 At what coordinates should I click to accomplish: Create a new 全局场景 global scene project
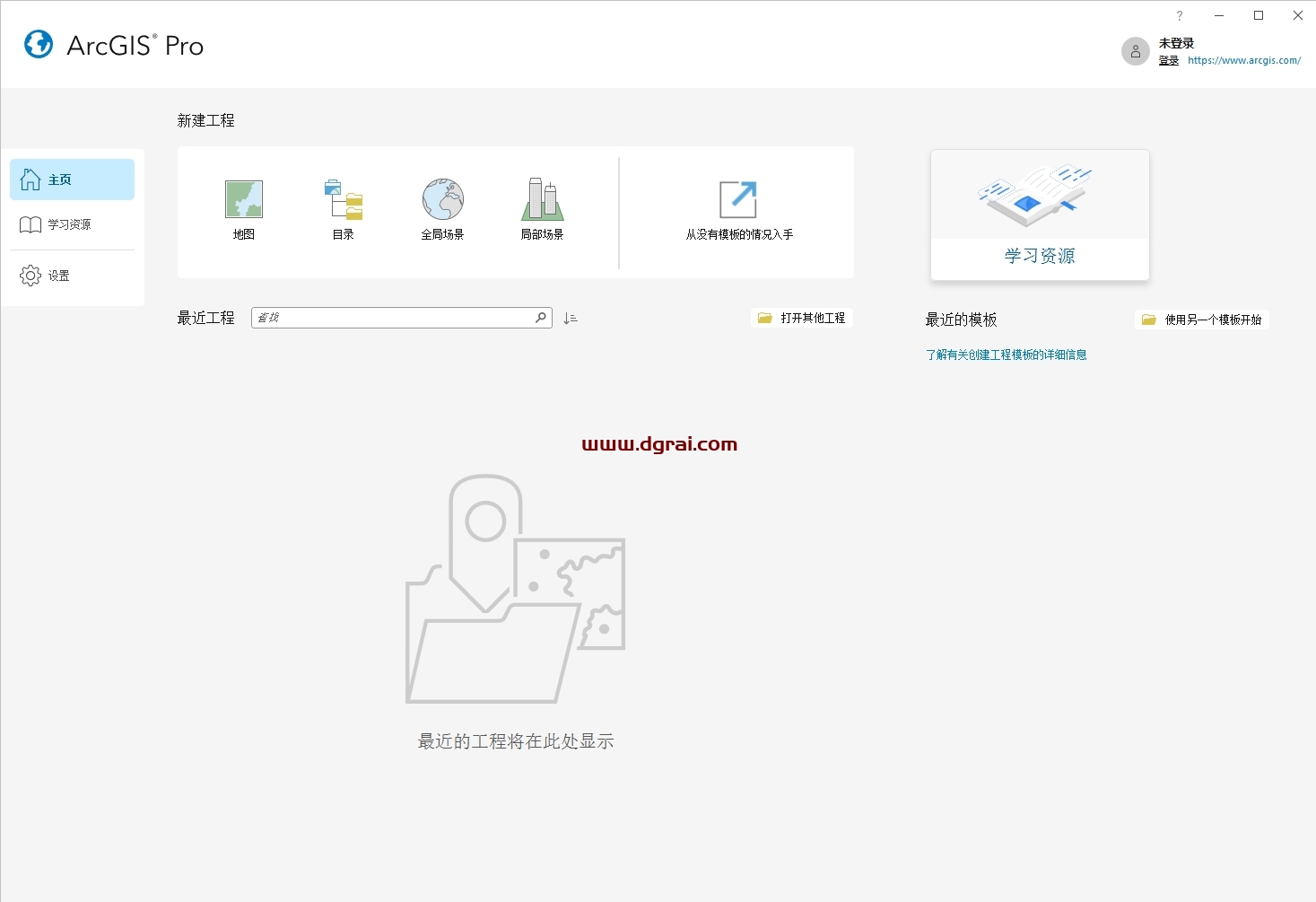[x=442, y=210]
